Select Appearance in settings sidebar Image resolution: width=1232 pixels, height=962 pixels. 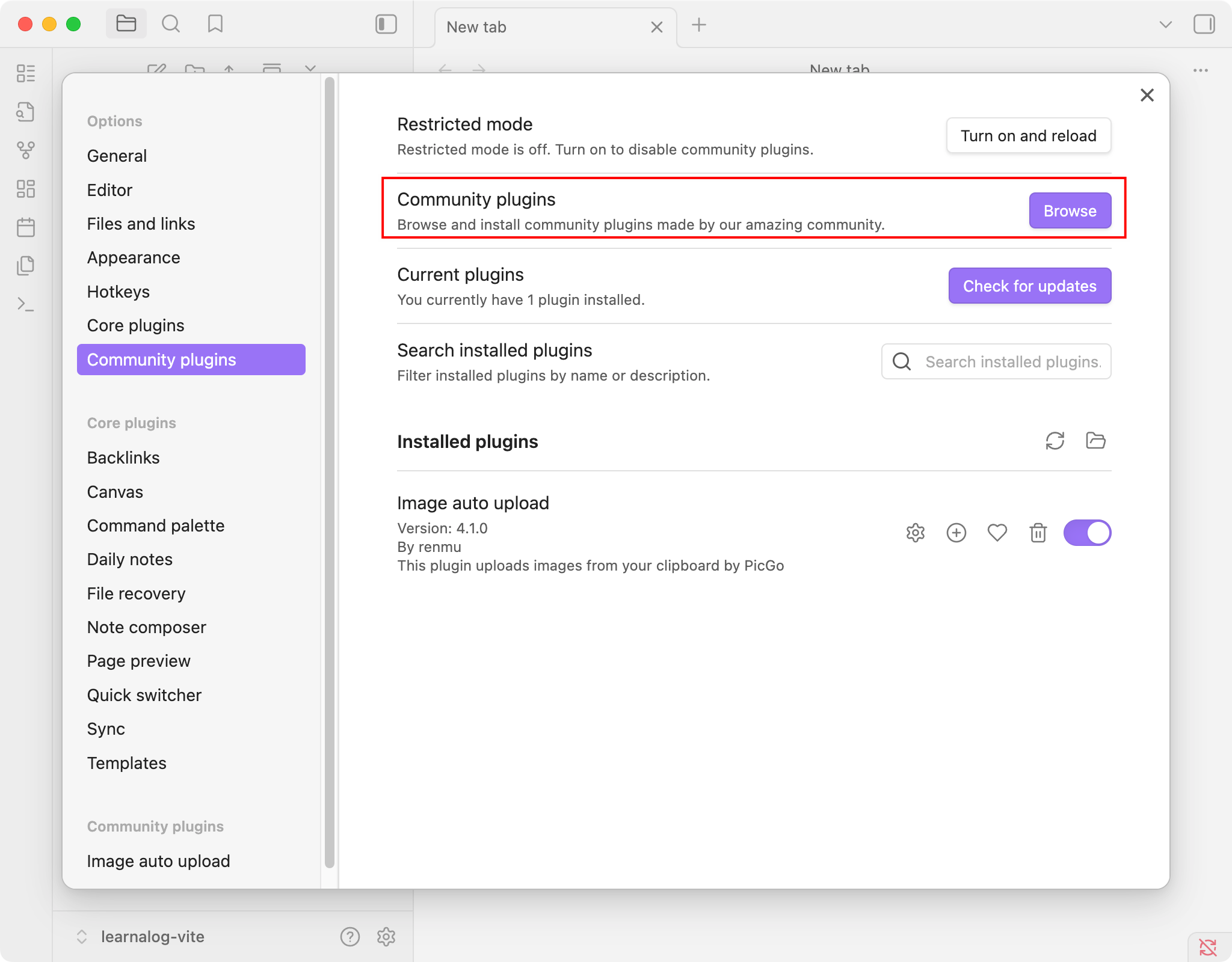click(134, 257)
